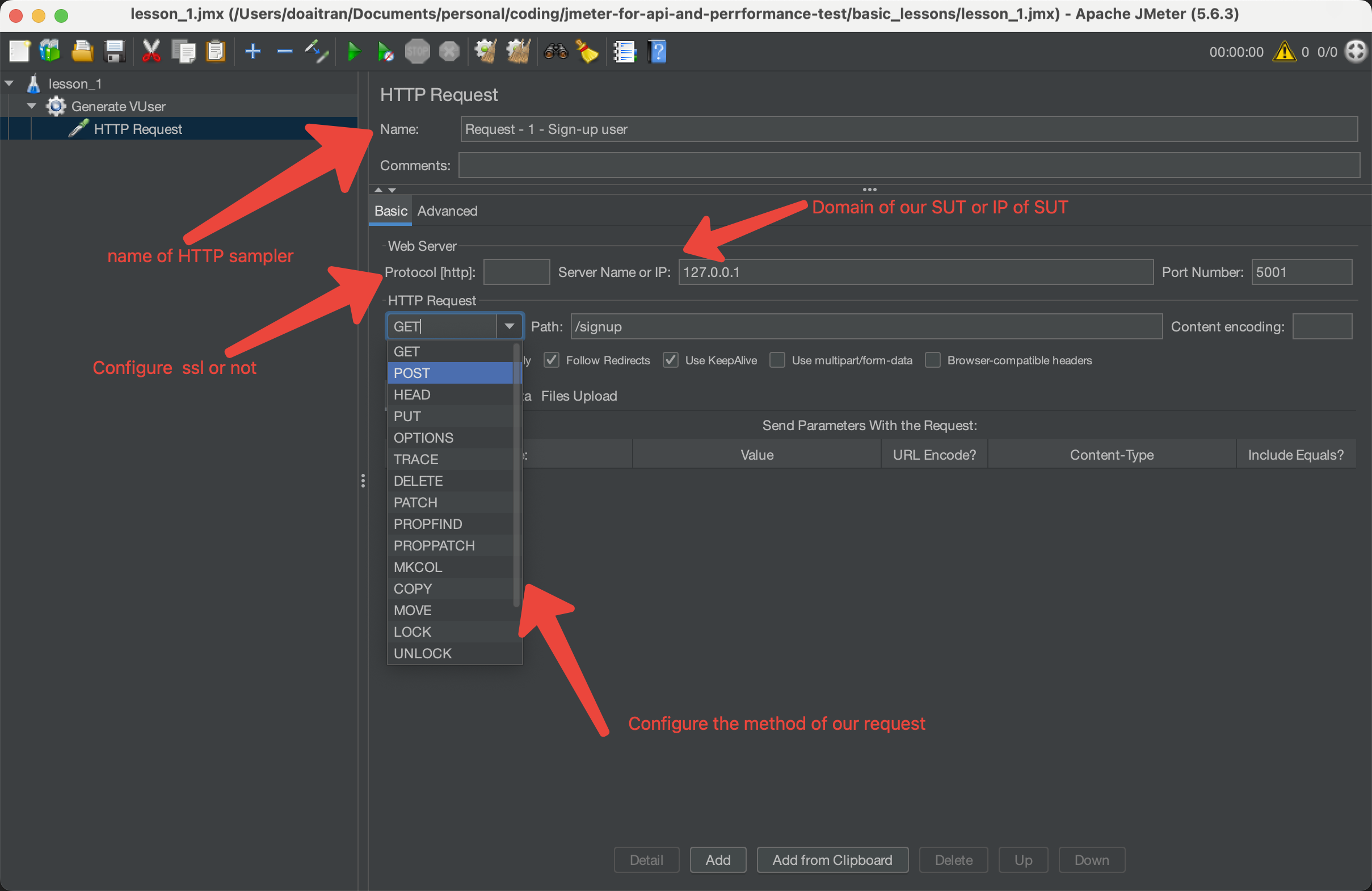Click the Add button
Viewport: 1372px width, 891px height.
pos(718,860)
